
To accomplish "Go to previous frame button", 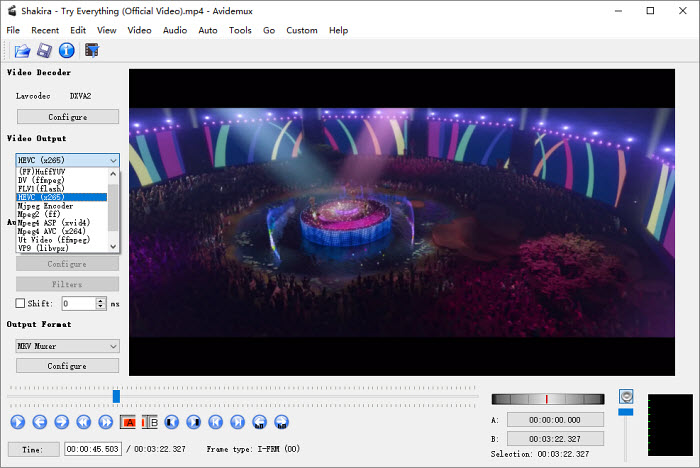I will click(x=40, y=422).
